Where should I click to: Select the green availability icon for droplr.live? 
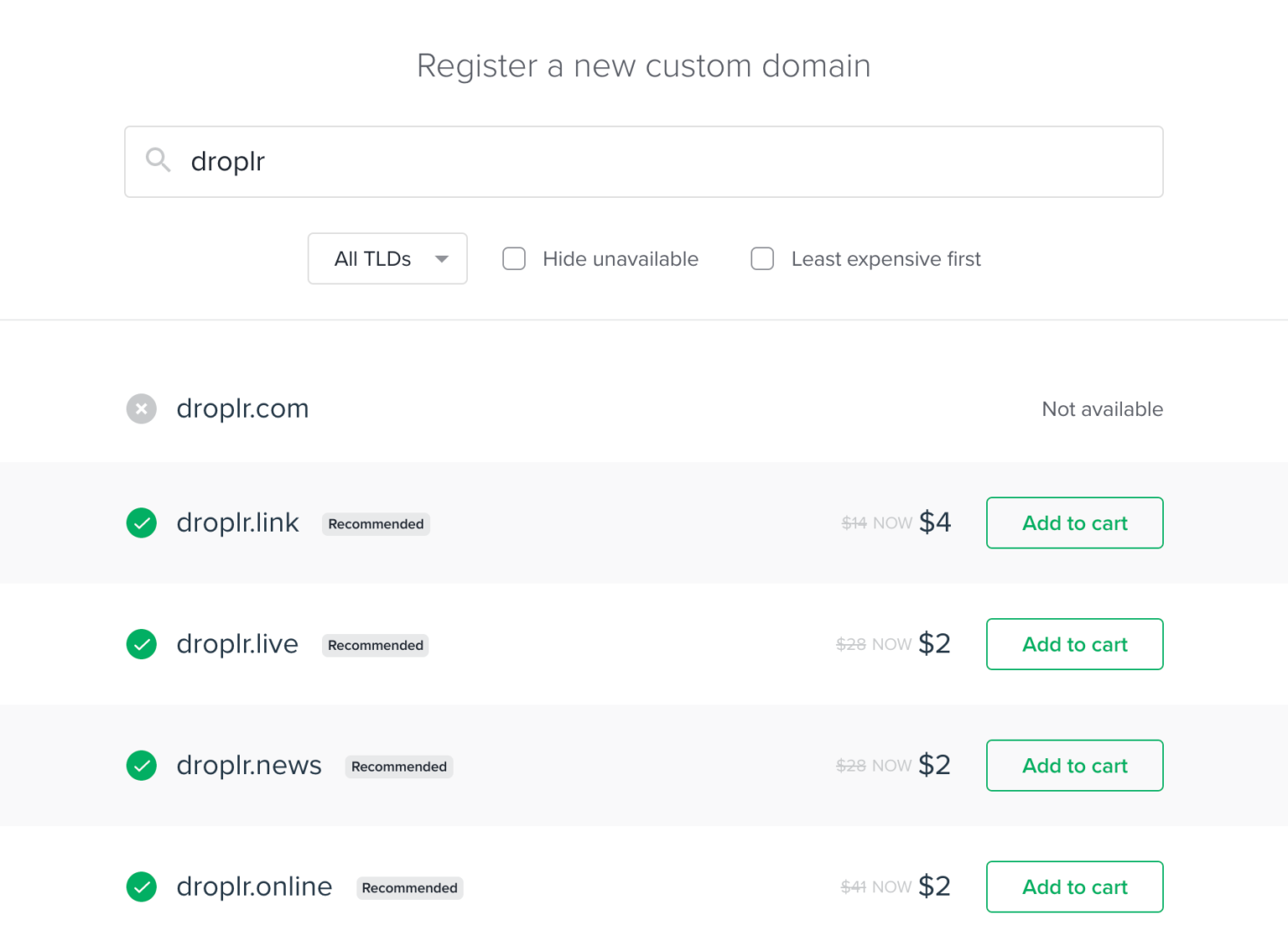click(x=141, y=644)
